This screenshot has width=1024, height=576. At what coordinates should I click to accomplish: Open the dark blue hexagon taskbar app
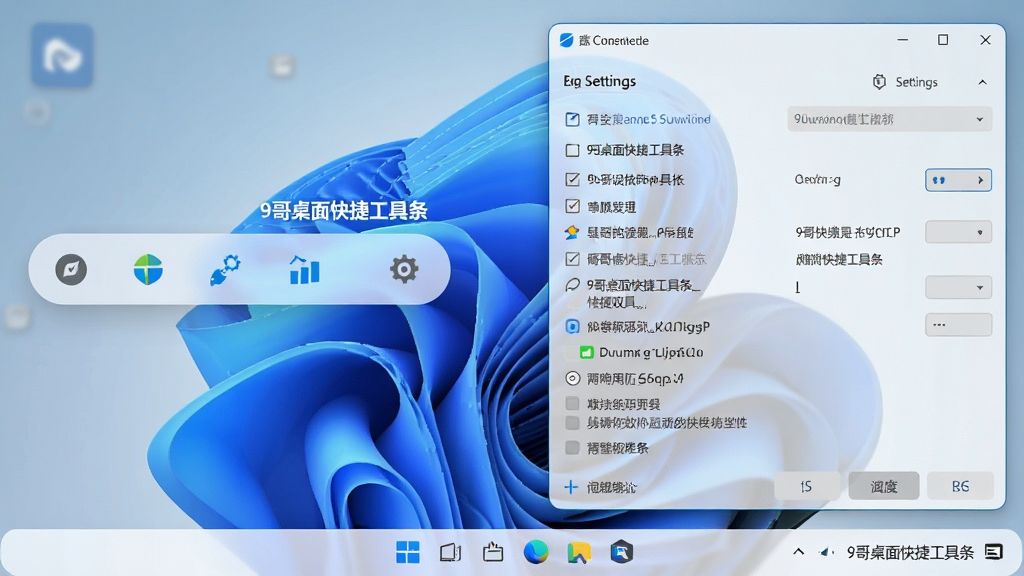[622, 552]
